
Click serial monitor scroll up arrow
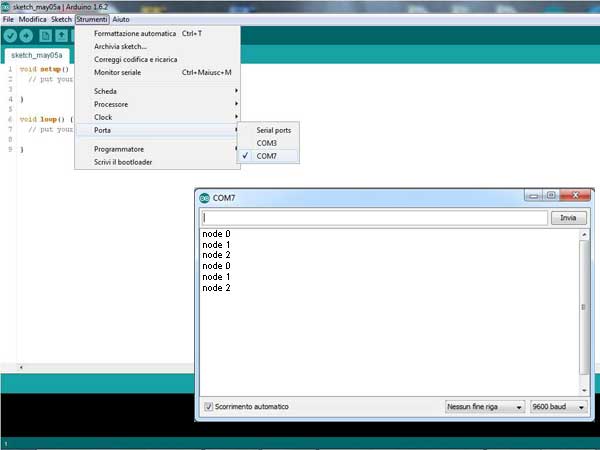584,234
